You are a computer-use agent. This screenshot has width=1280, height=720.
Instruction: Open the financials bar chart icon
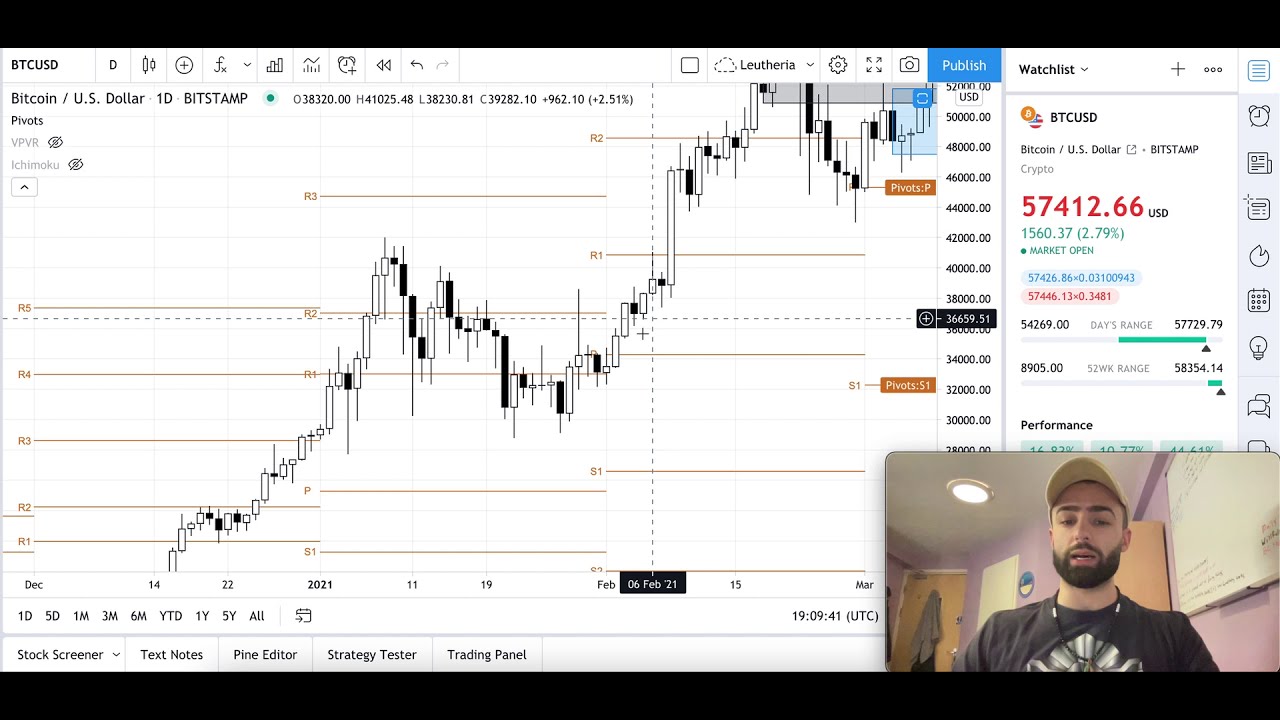click(x=275, y=65)
